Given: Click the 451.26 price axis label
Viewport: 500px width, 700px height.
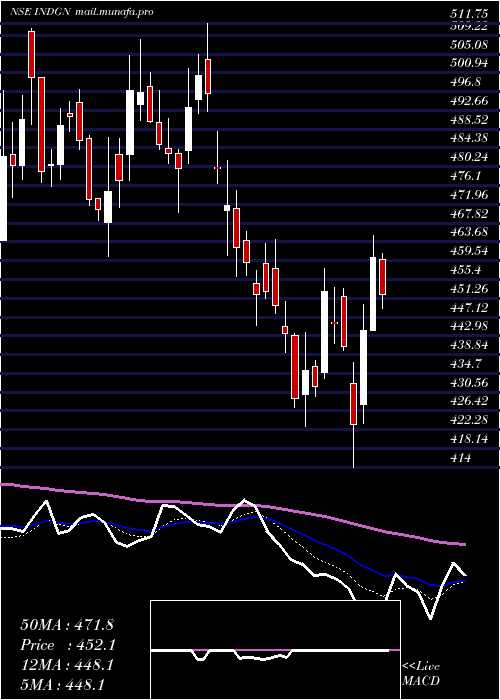Looking at the screenshot, I should point(468,288).
